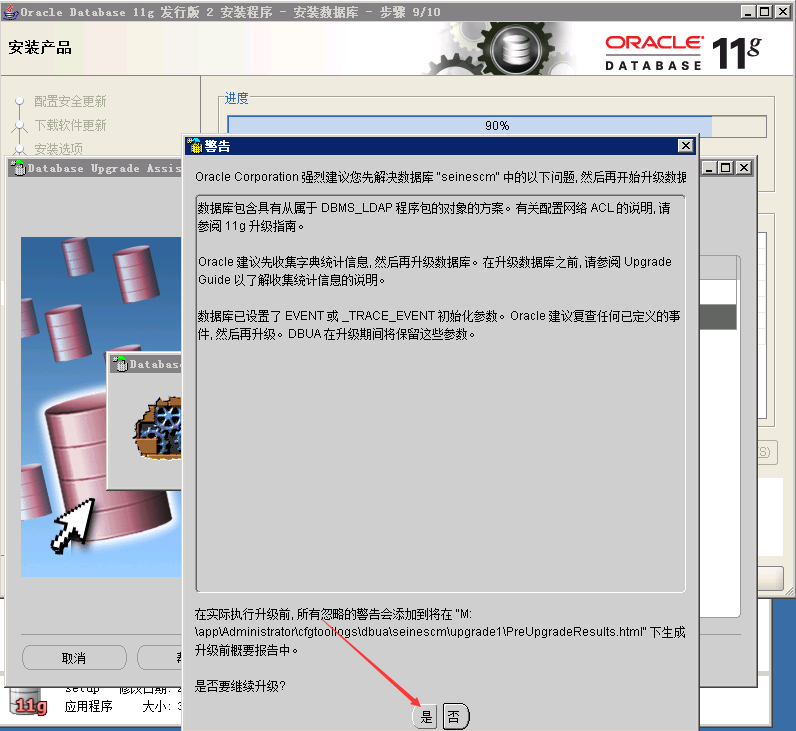Screen dimensions: 796x731
Task: Close the Database Upgrade Assistant window
Action: 744,168
